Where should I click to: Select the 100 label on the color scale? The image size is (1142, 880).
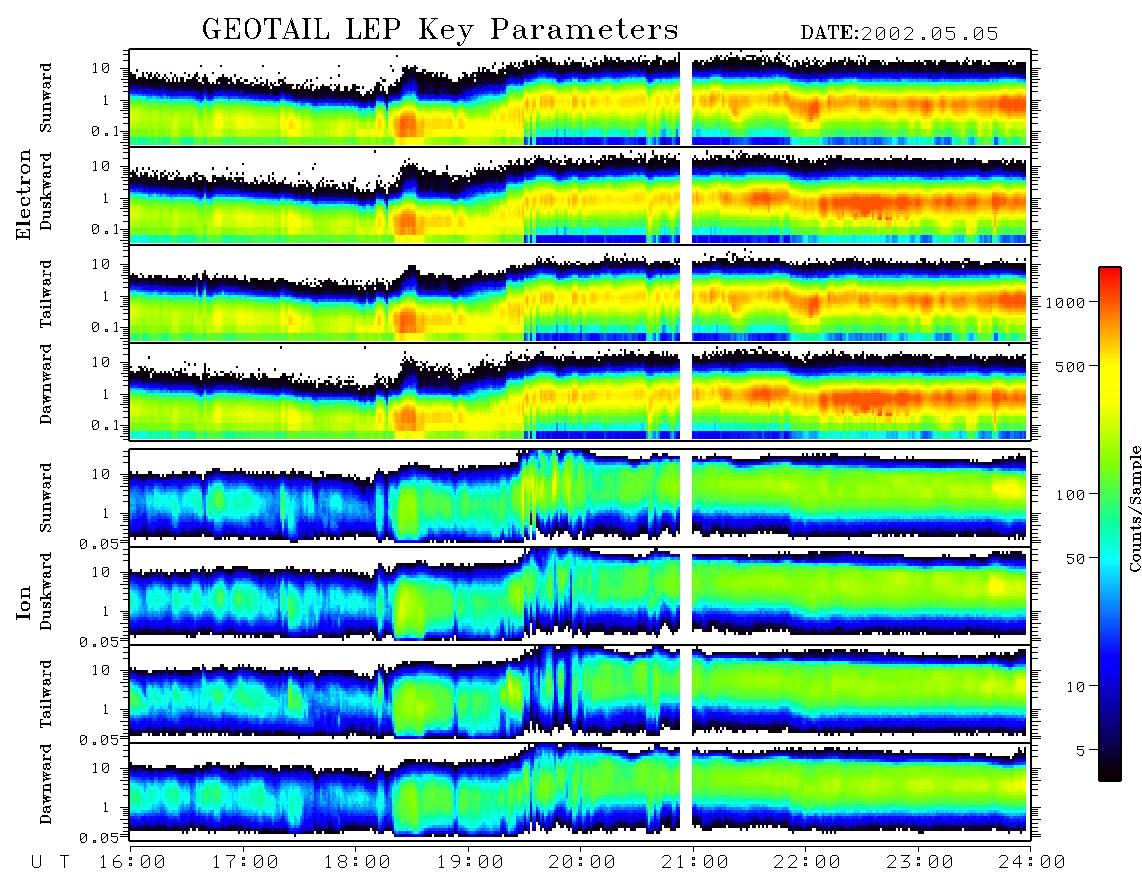click(x=1070, y=495)
